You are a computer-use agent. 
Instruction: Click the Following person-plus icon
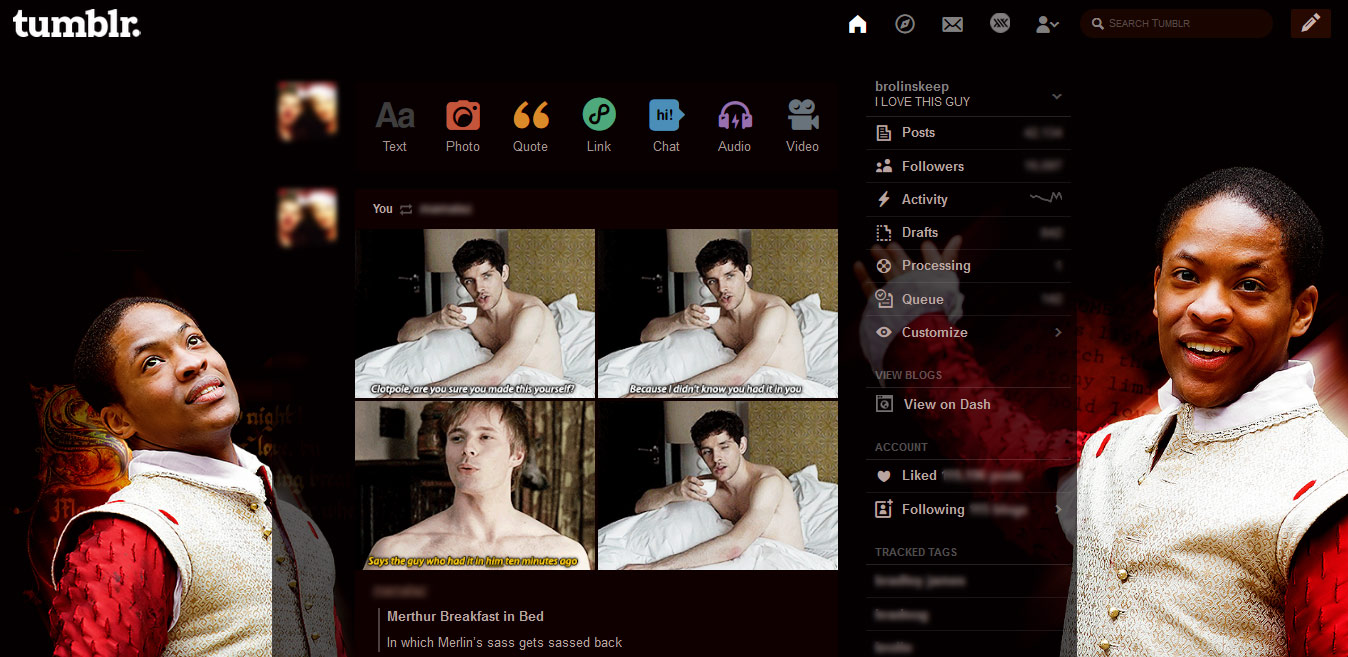tap(883, 509)
